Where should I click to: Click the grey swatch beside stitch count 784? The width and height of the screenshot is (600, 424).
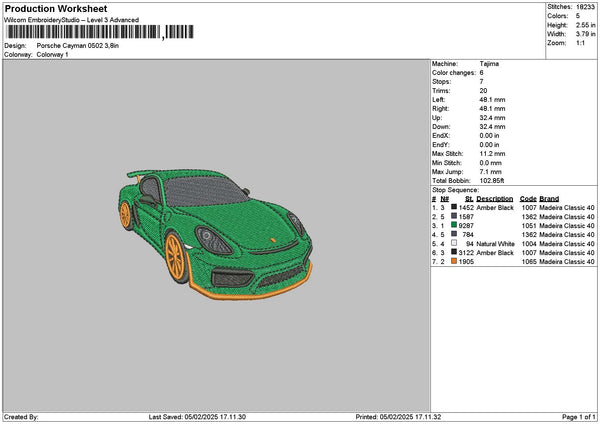454,235
